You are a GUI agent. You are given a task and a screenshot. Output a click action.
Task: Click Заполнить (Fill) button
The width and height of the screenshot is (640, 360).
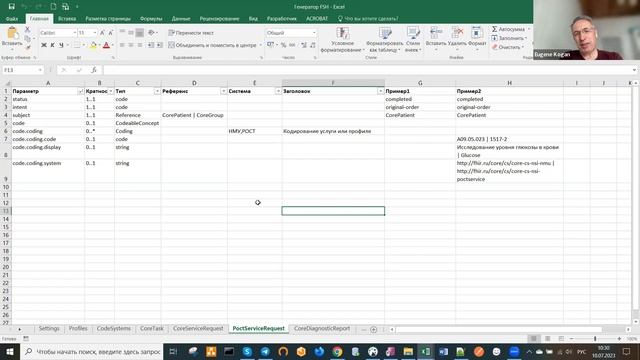(x=509, y=38)
